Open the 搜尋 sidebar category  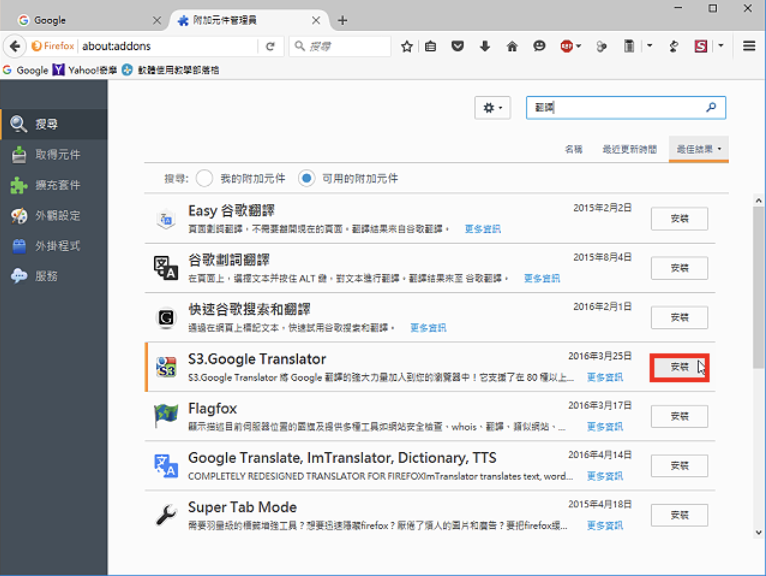pos(54,124)
